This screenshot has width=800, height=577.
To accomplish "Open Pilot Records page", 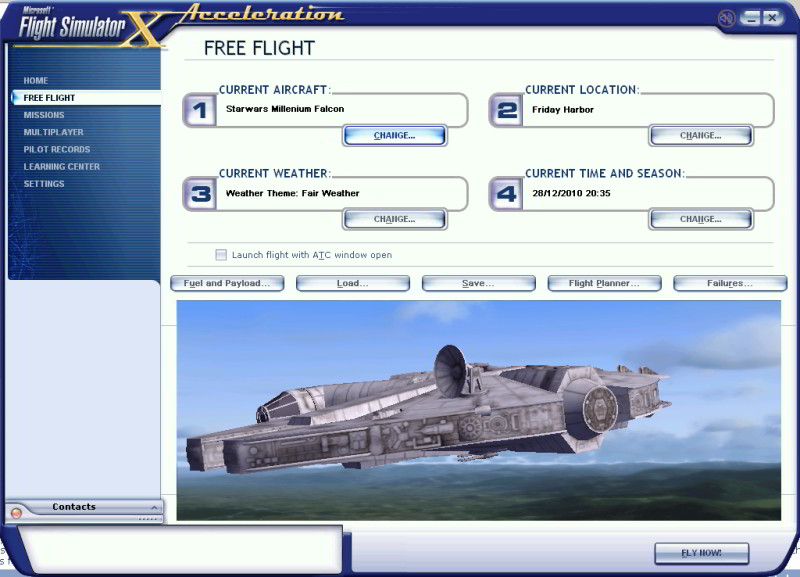I will (57, 149).
